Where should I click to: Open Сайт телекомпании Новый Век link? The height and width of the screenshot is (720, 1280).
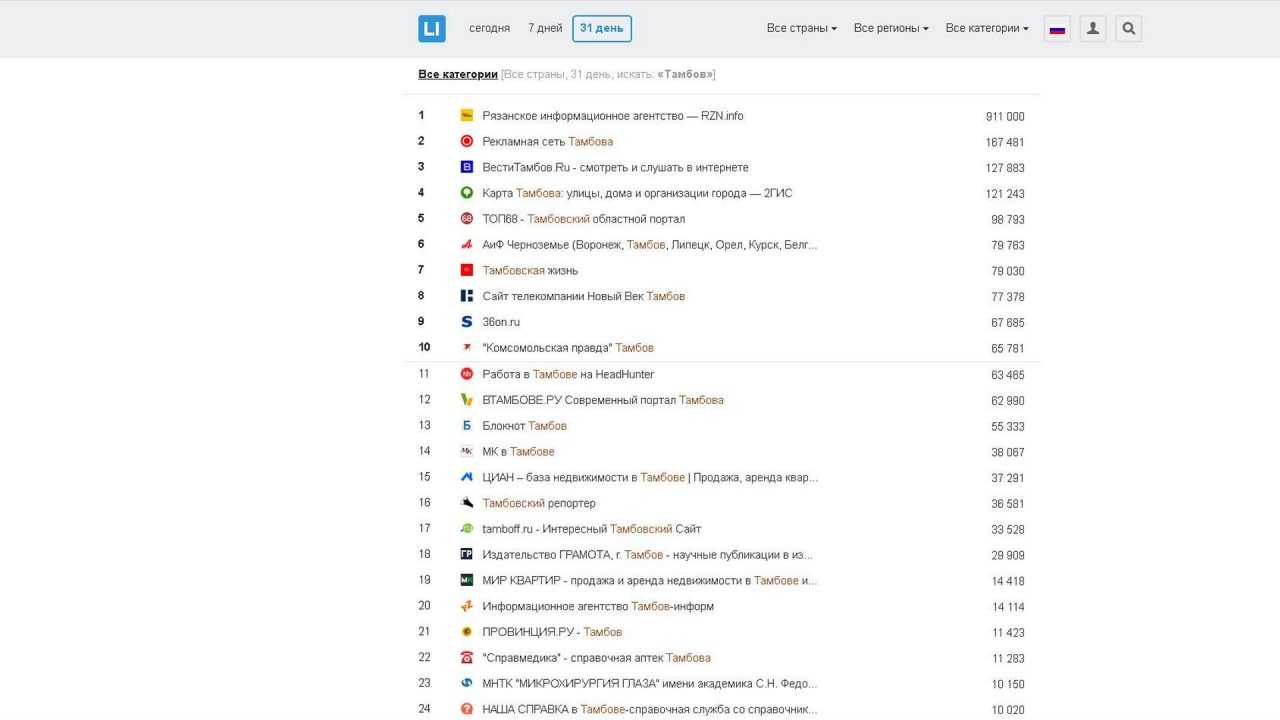tap(584, 296)
